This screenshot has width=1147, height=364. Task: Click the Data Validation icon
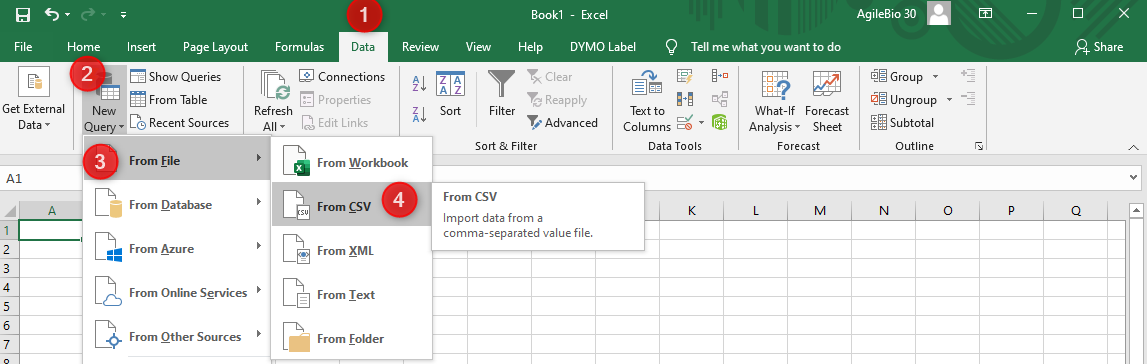[685, 122]
